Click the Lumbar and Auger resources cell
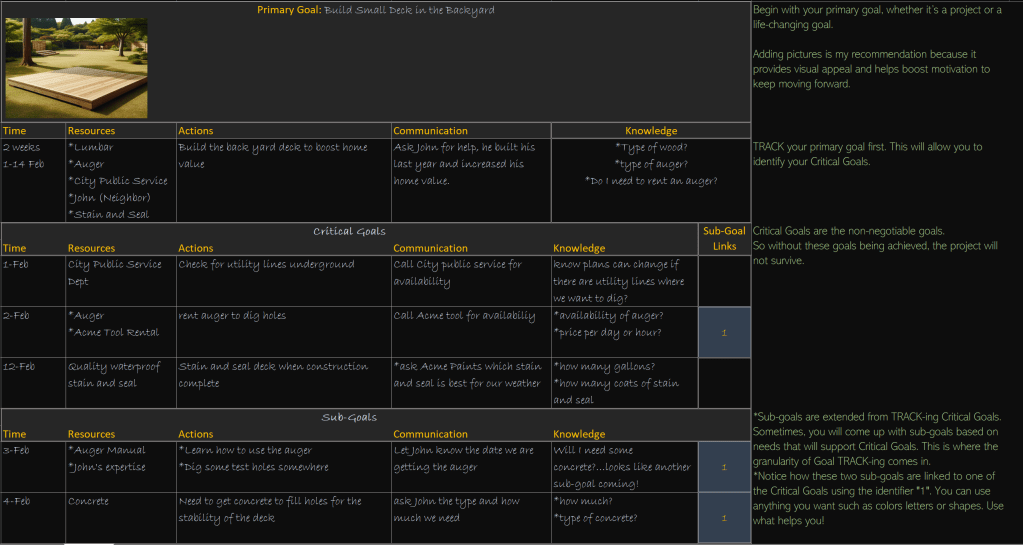 pyautogui.click(x=119, y=180)
